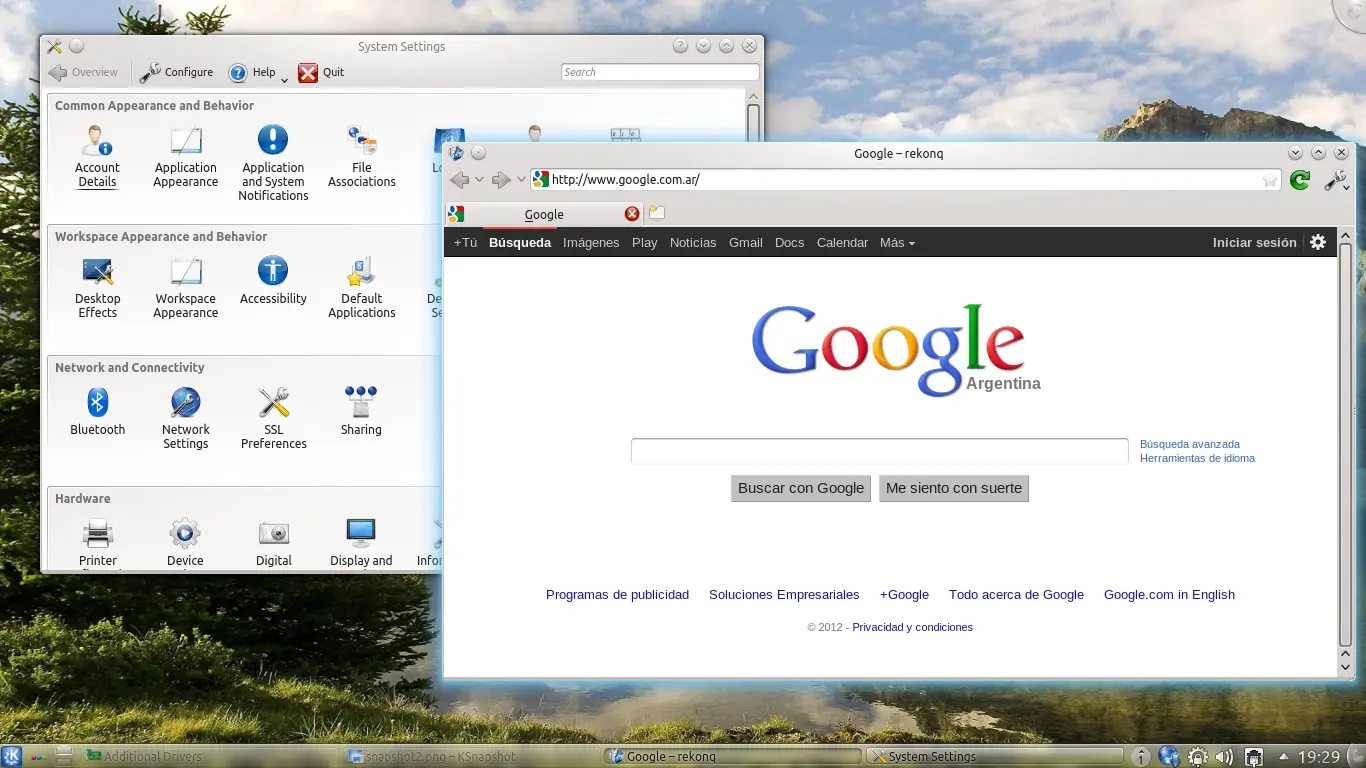Open Application Appearance settings

coord(185,156)
